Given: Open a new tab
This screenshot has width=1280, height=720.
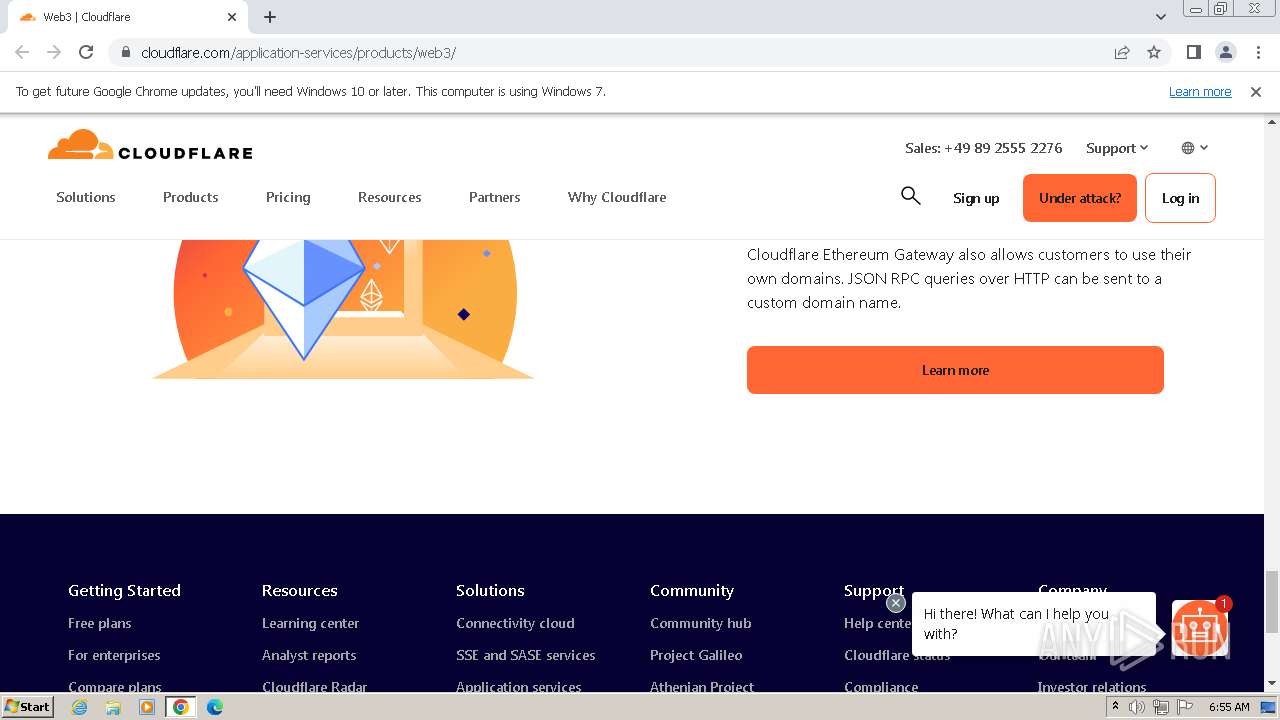Looking at the screenshot, I should pyautogui.click(x=270, y=17).
